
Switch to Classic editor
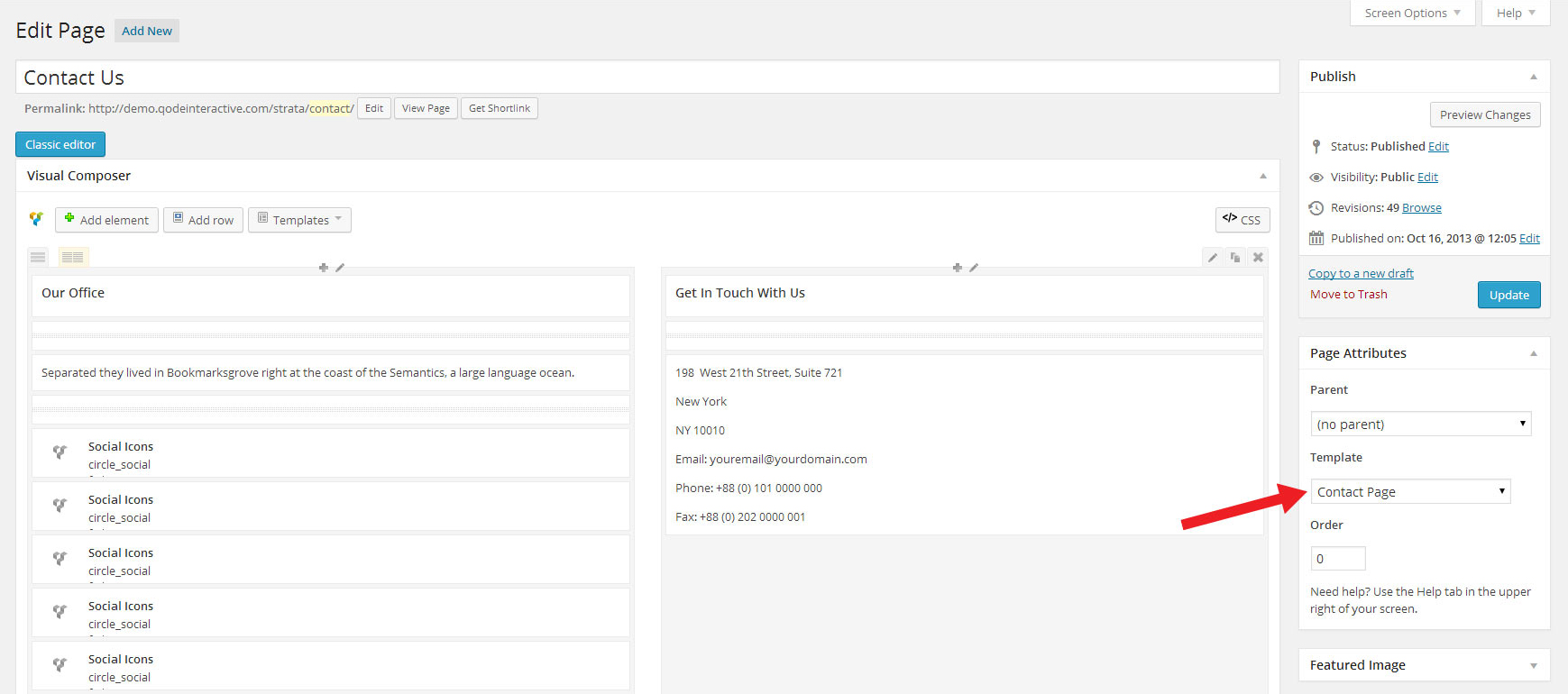pyautogui.click(x=60, y=144)
